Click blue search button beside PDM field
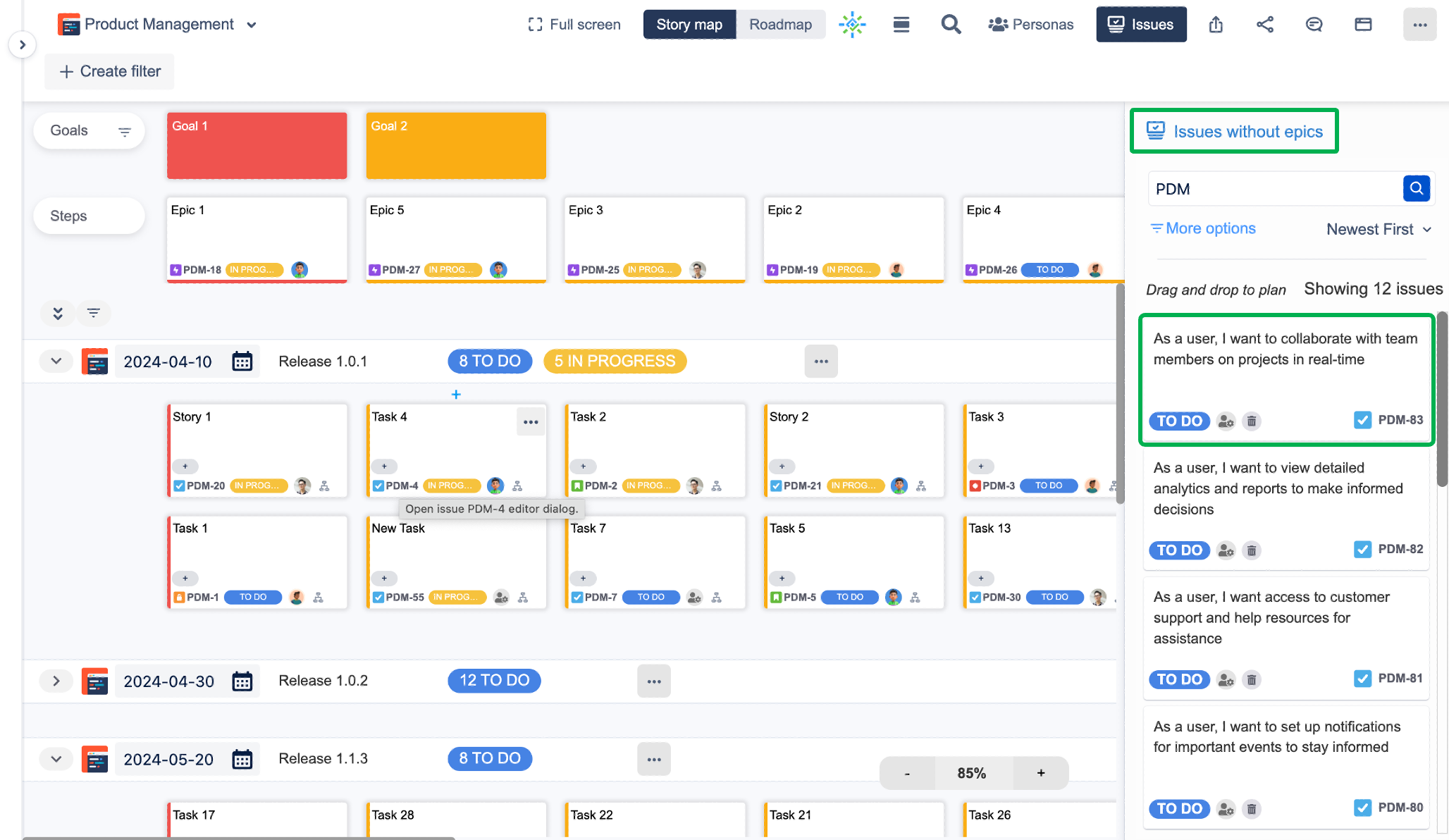The image size is (1449, 840). [1416, 188]
